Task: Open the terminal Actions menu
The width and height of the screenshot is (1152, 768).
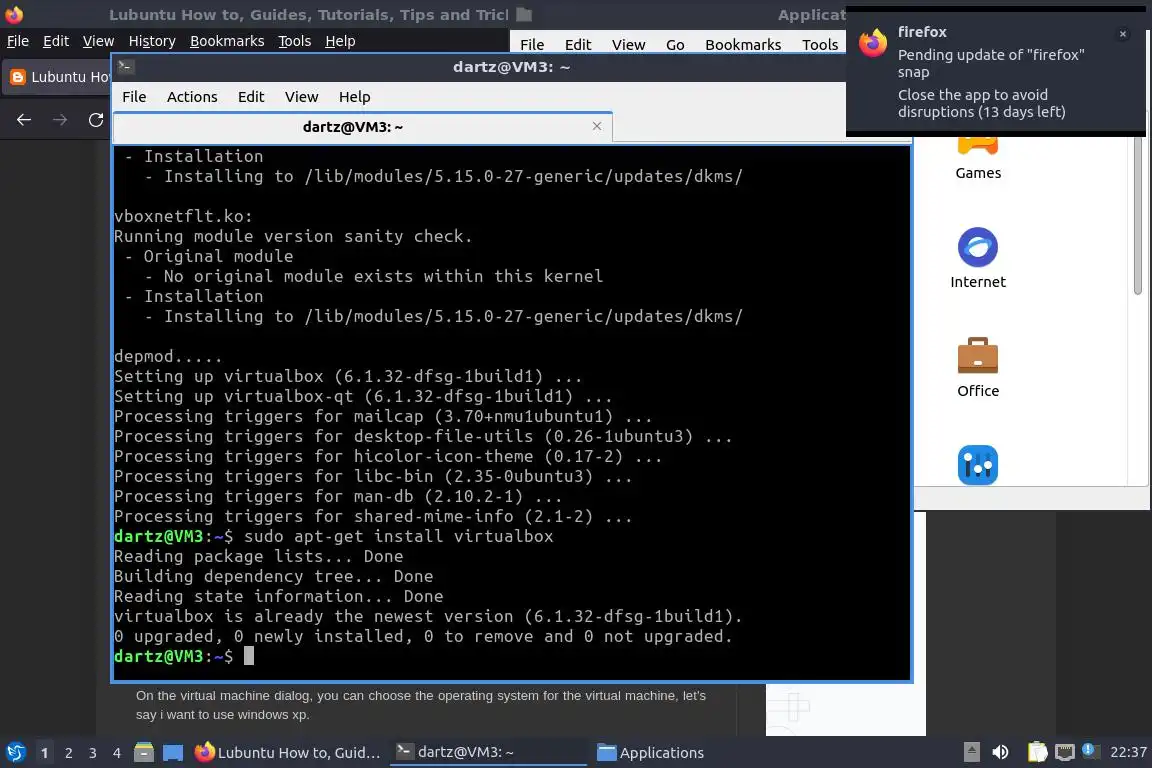Action: click(x=192, y=97)
